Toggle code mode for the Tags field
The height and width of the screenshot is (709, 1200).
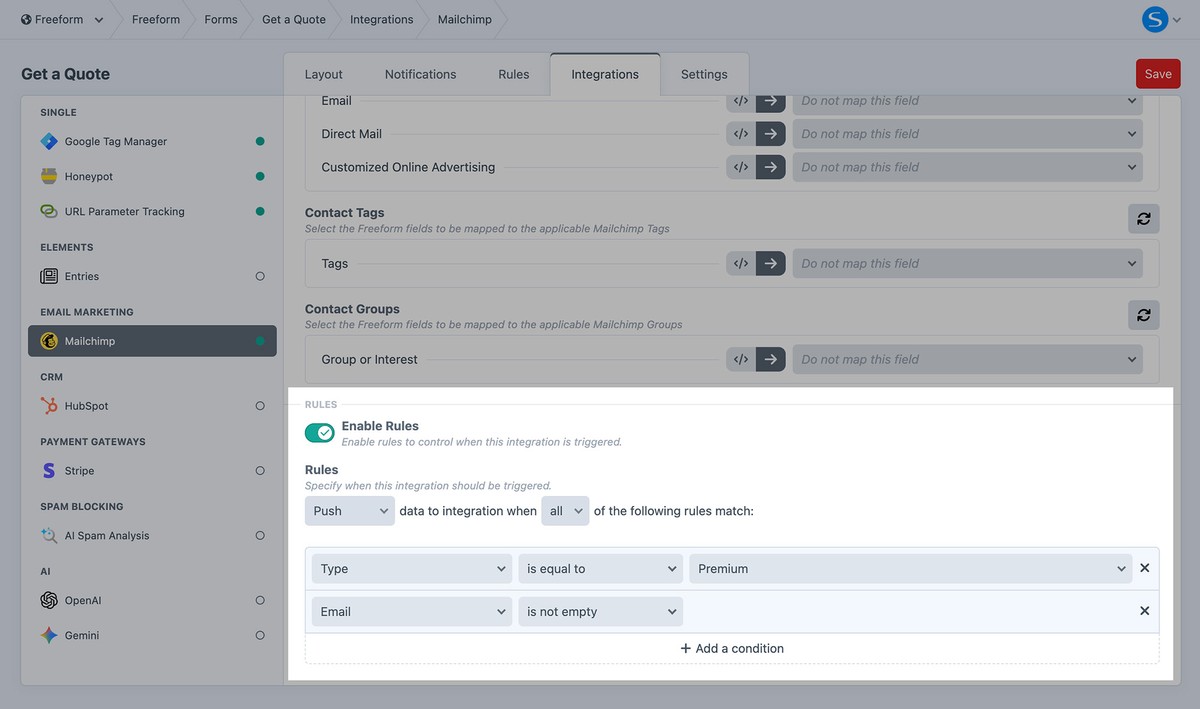coord(741,264)
